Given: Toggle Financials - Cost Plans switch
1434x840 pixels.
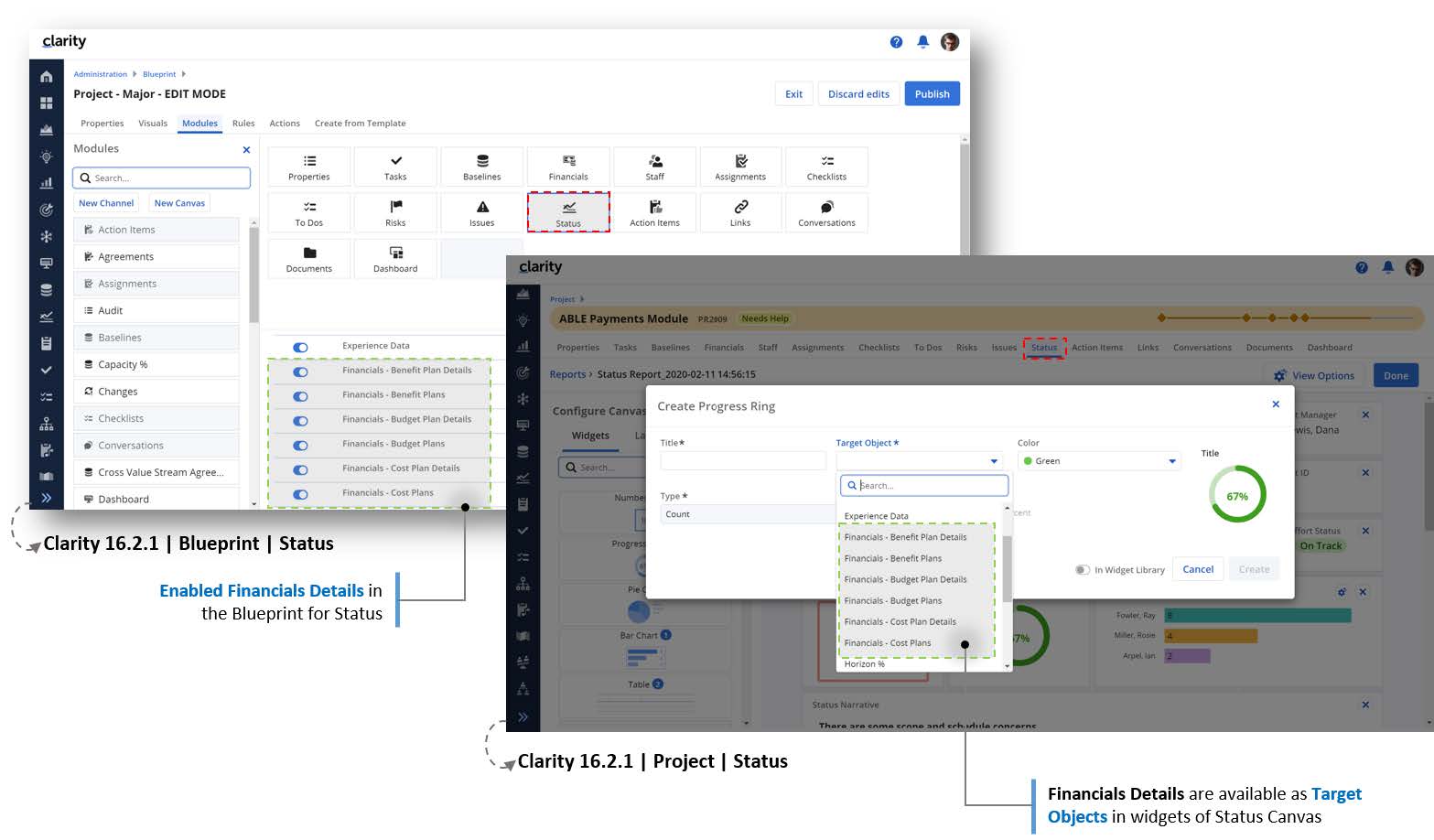Looking at the screenshot, I should 300,494.
